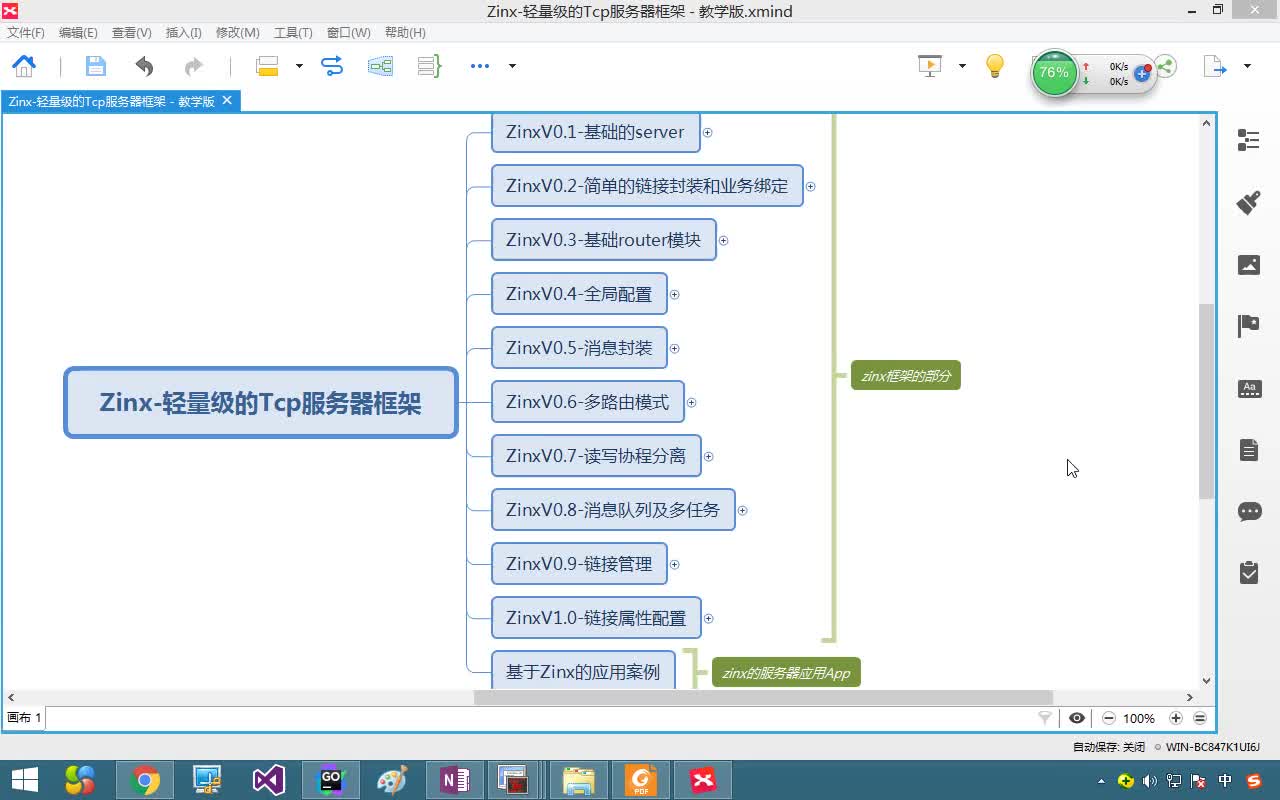Viewport: 1280px width, 800px height.
Task: Select the zinx框架的部分 summary label
Action: point(906,376)
